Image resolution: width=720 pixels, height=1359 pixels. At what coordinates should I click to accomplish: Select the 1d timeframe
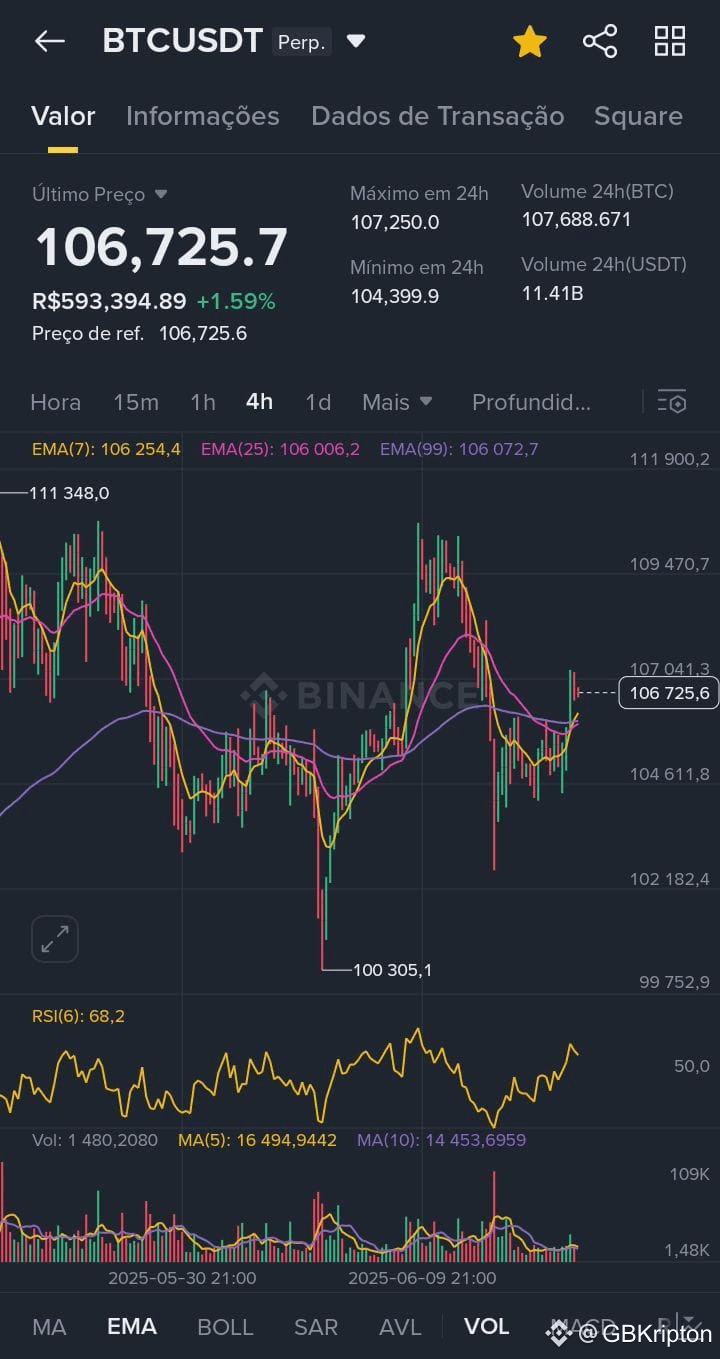coord(318,402)
